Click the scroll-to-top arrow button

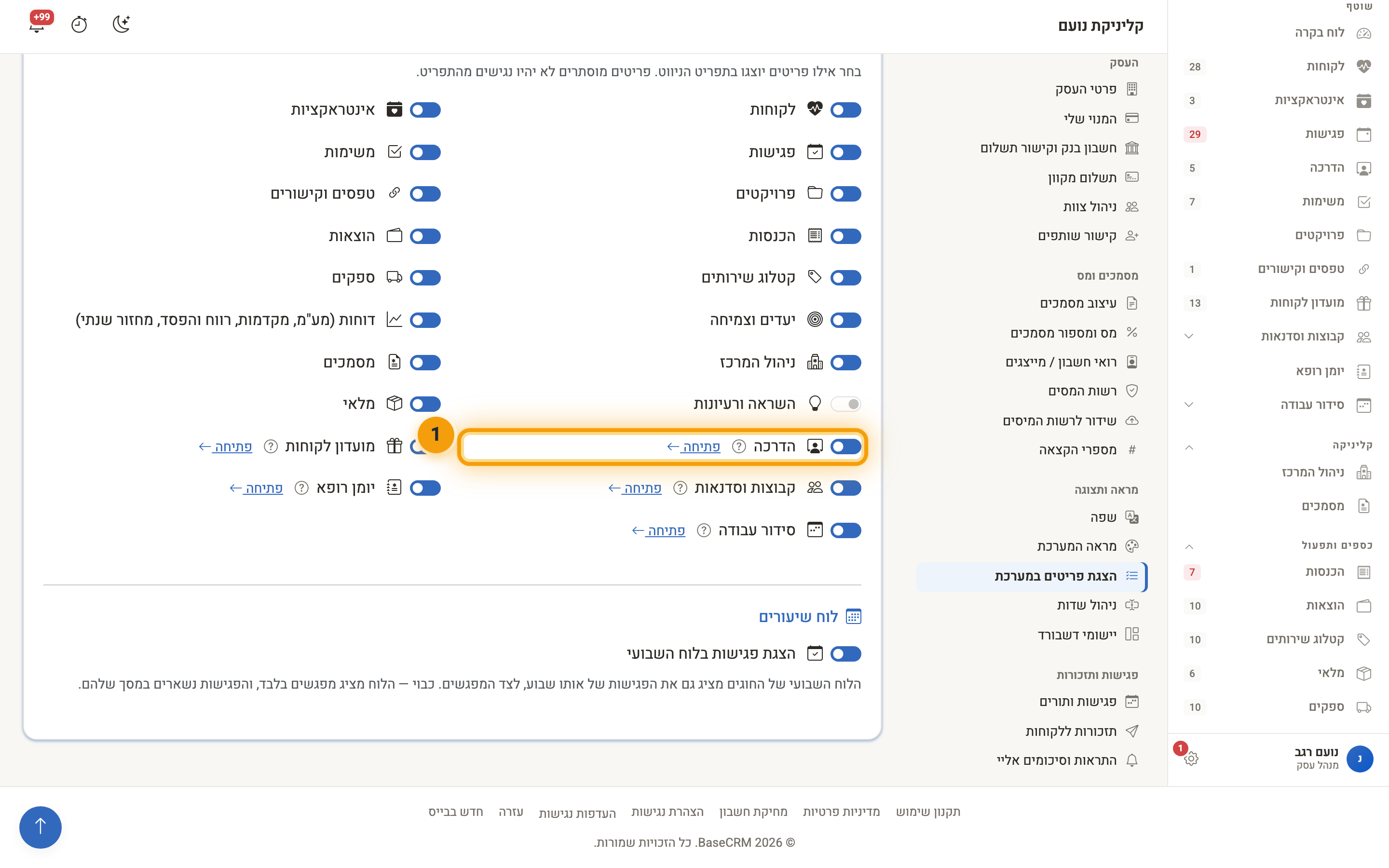click(x=40, y=827)
